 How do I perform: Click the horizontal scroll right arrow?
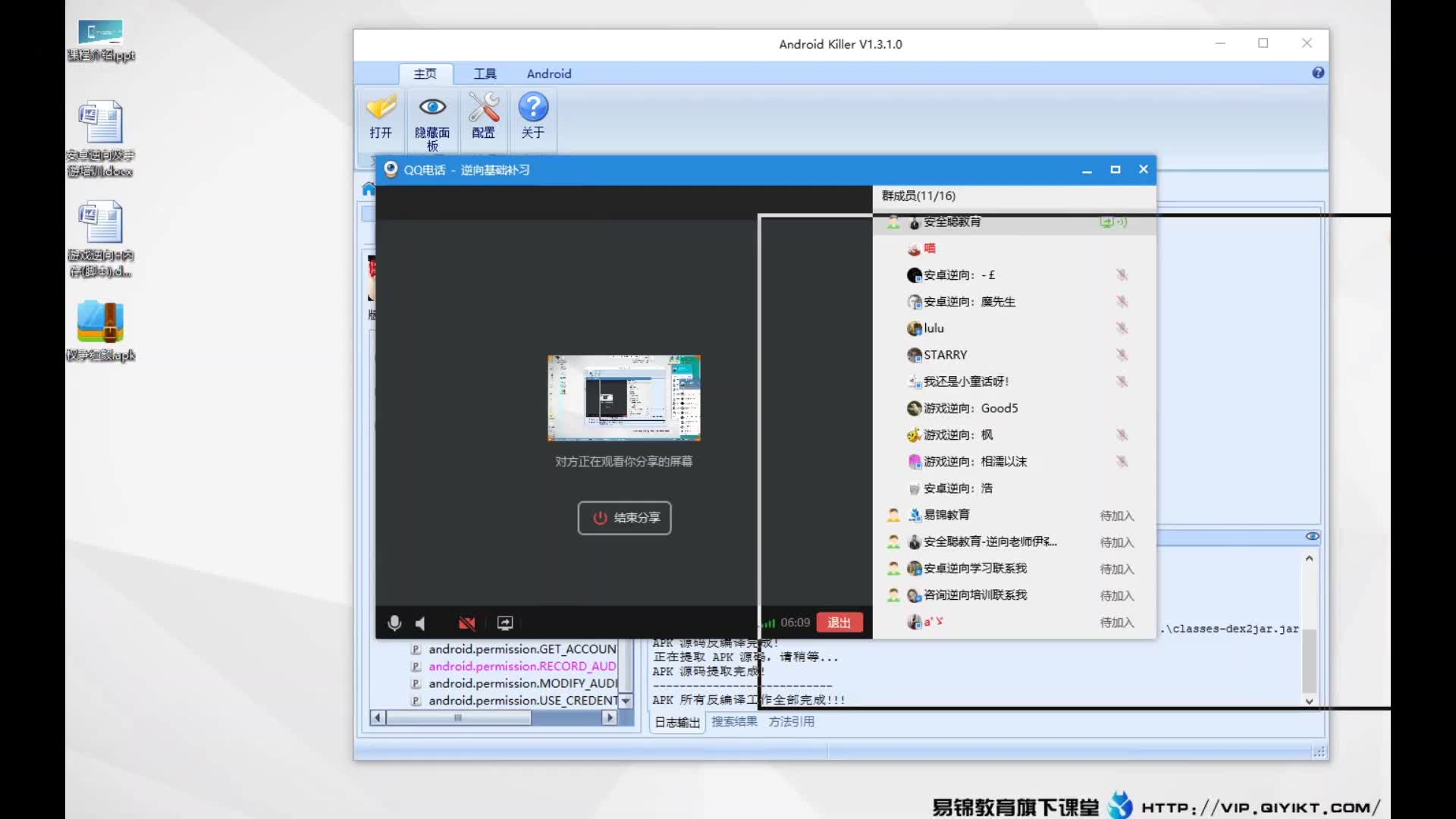609,717
